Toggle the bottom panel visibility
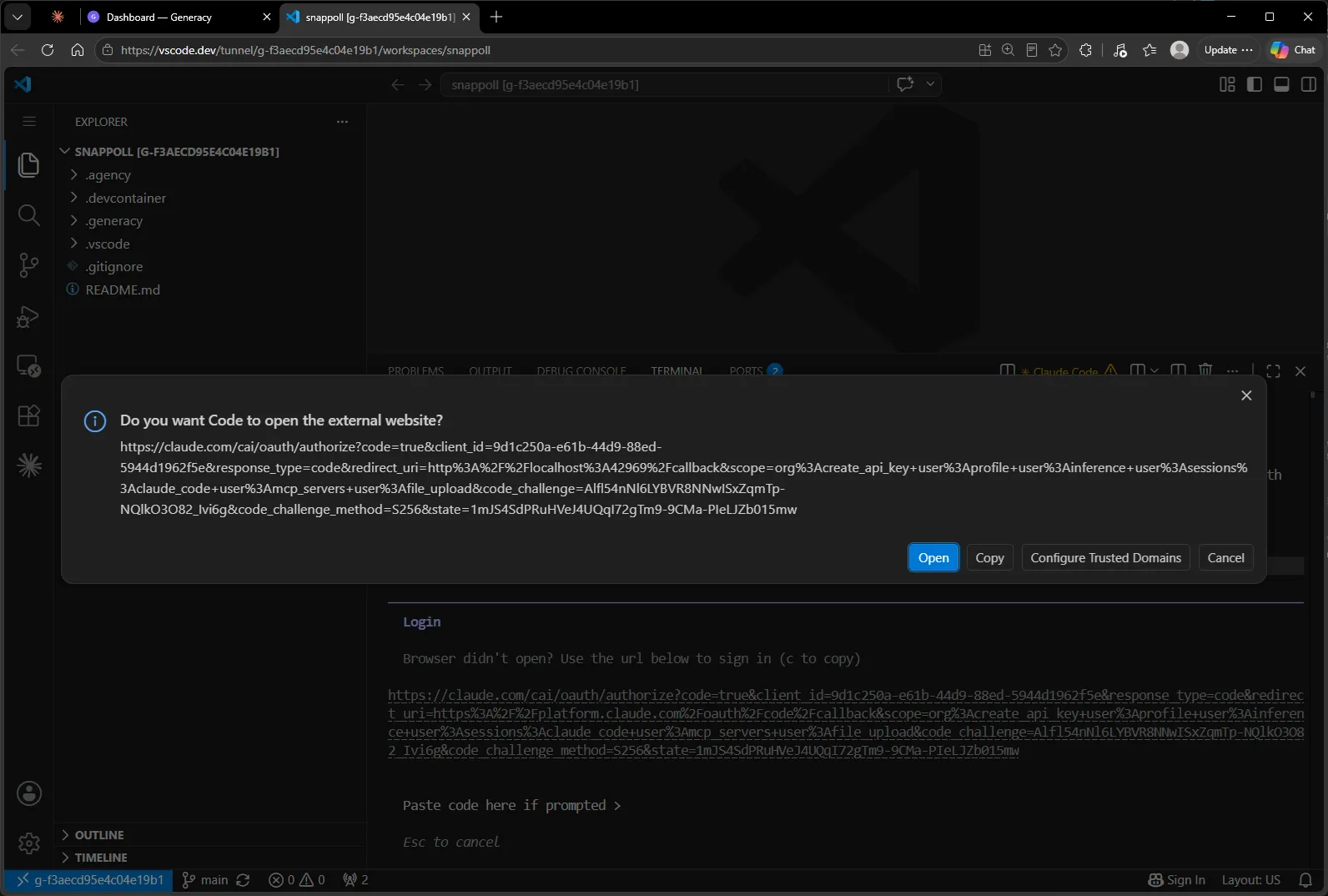This screenshot has width=1328, height=896. 1282,84
